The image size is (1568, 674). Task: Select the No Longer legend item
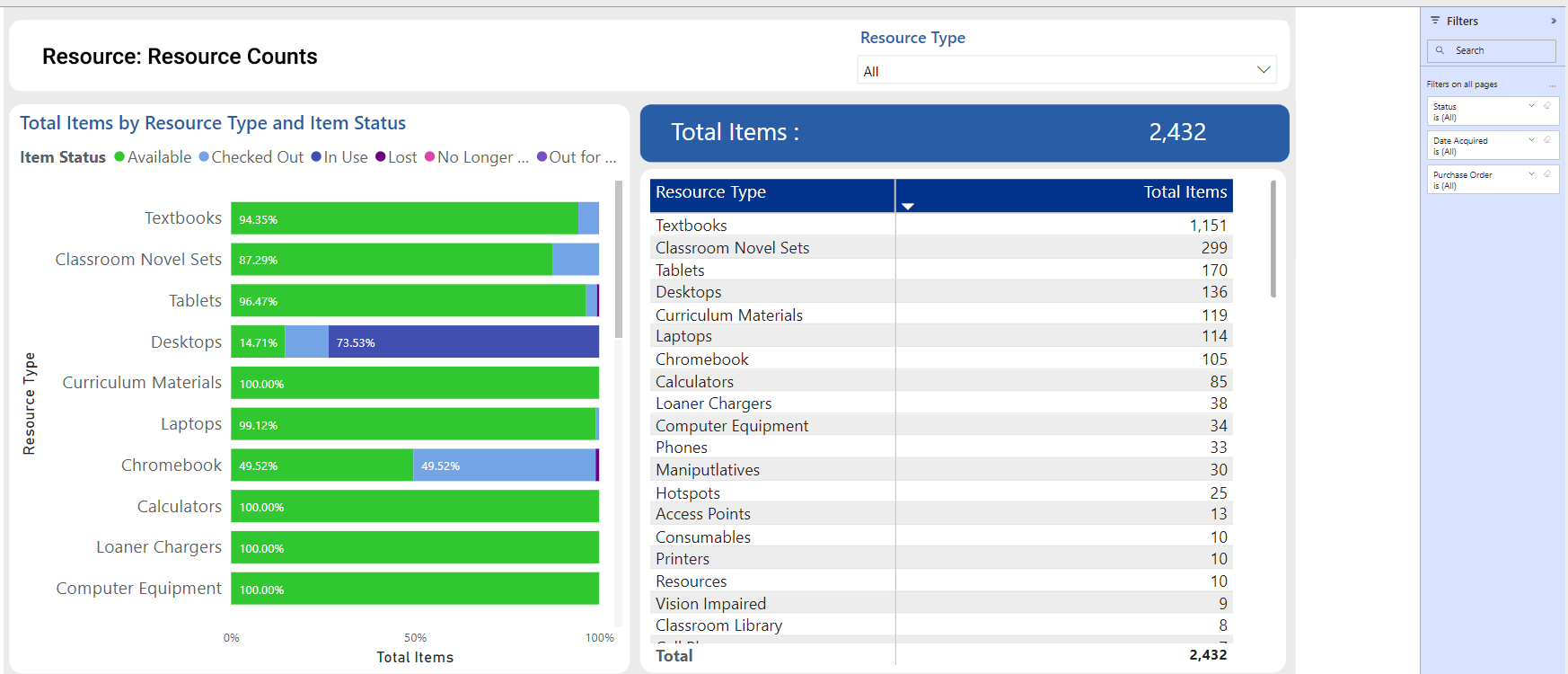tap(476, 157)
